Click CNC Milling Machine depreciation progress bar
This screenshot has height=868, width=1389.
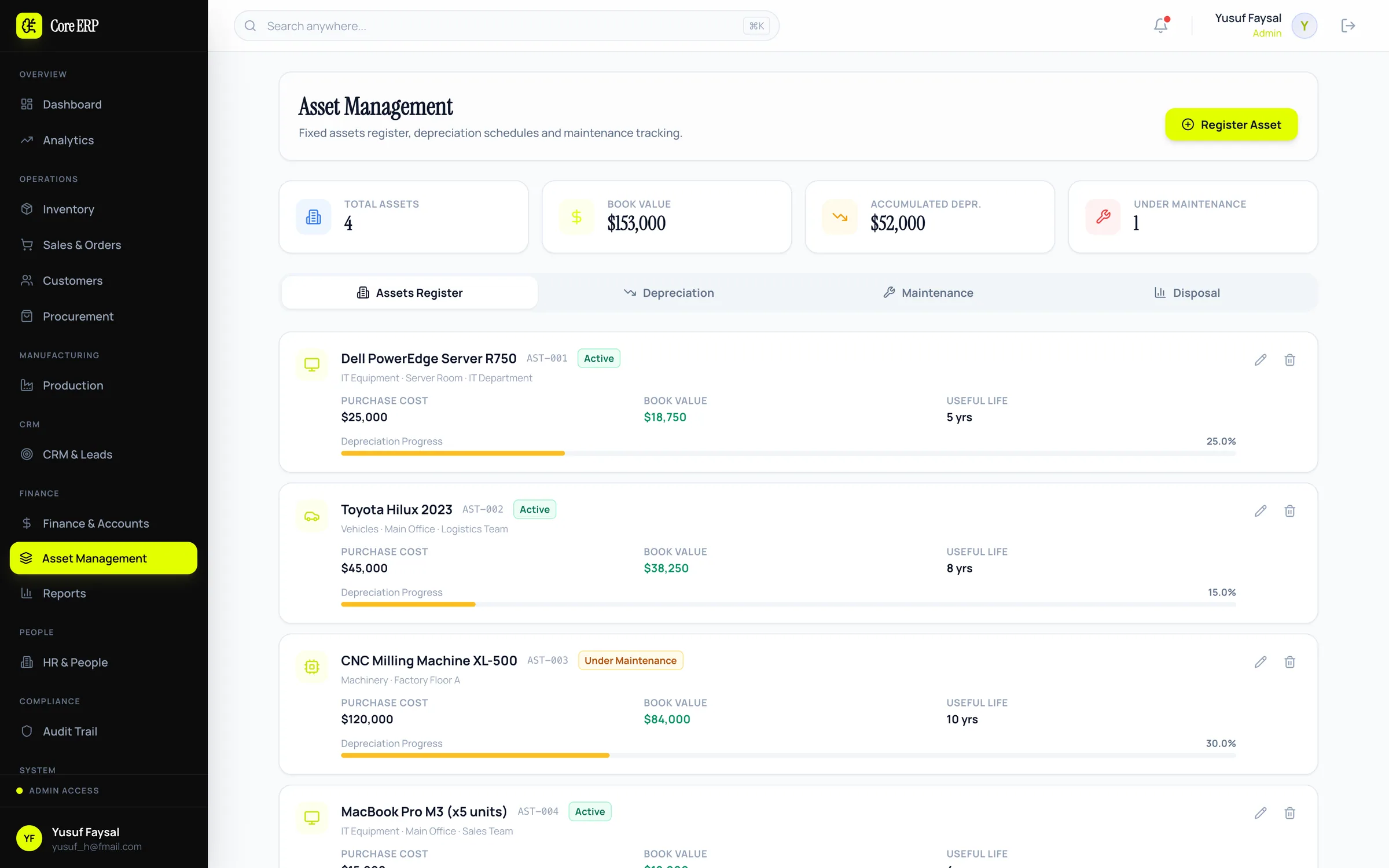788,755
